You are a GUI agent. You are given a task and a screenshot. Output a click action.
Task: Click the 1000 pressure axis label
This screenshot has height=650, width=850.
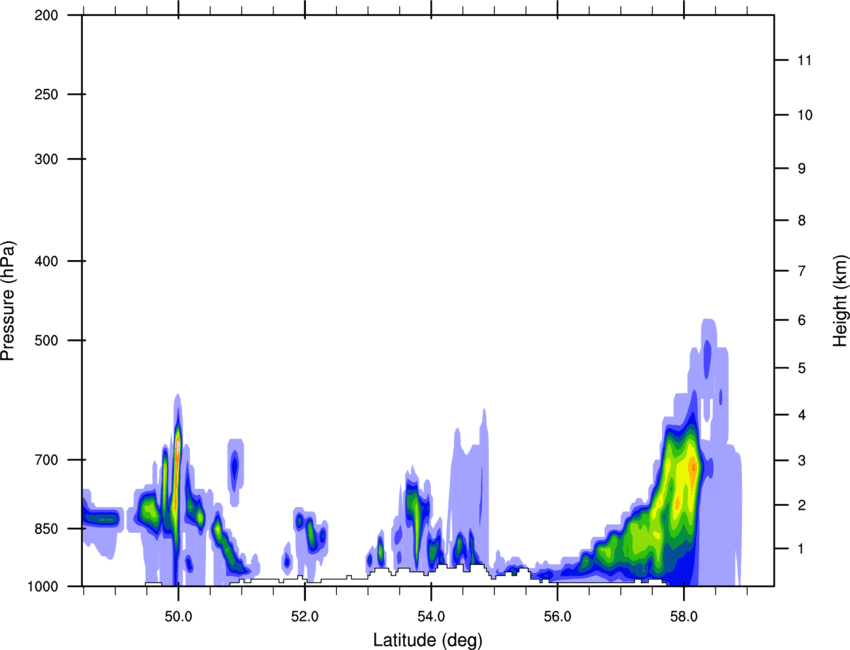click(42, 587)
